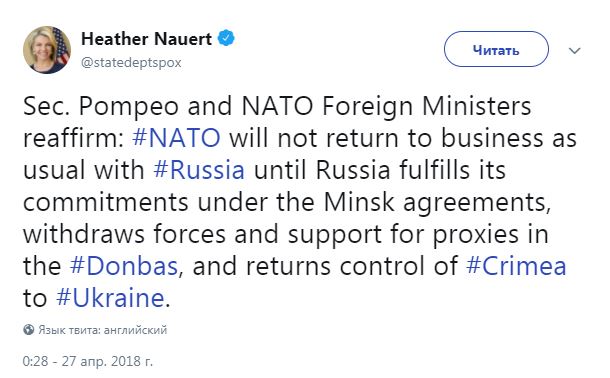Click the words Minsk agreements in the tweet
Image resolution: width=610 pixels, height=378 pixels.
coord(437,203)
